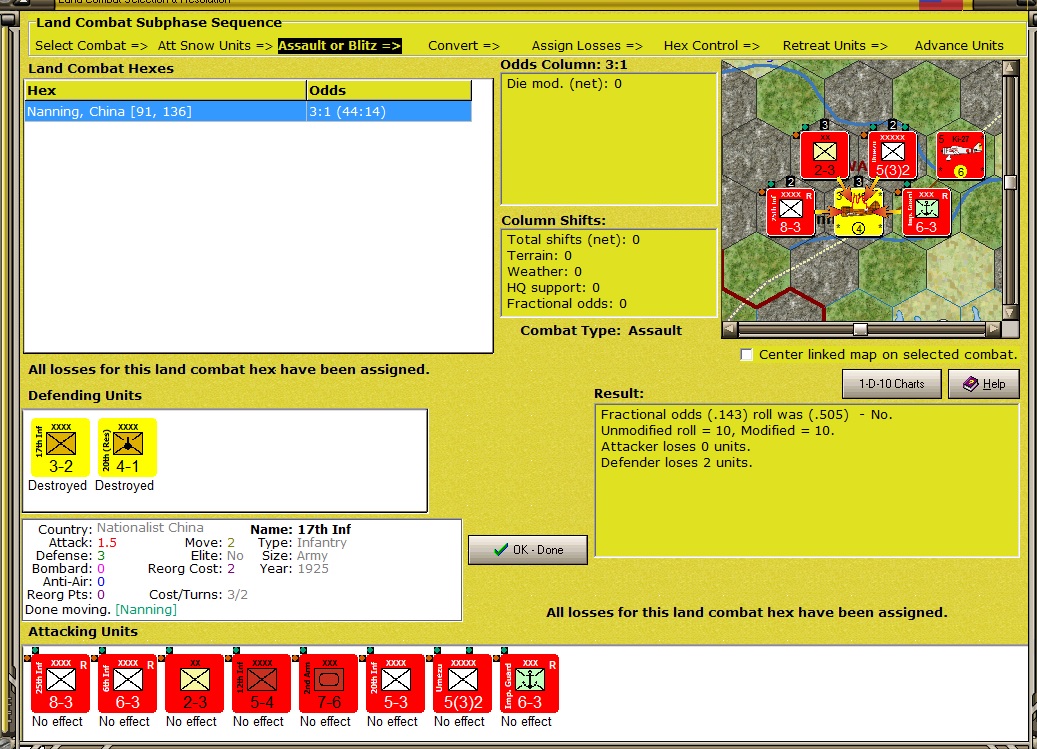Click the 8-3 infantry counter on map
The height and width of the screenshot is (749, 1037).
pos(790,212)
